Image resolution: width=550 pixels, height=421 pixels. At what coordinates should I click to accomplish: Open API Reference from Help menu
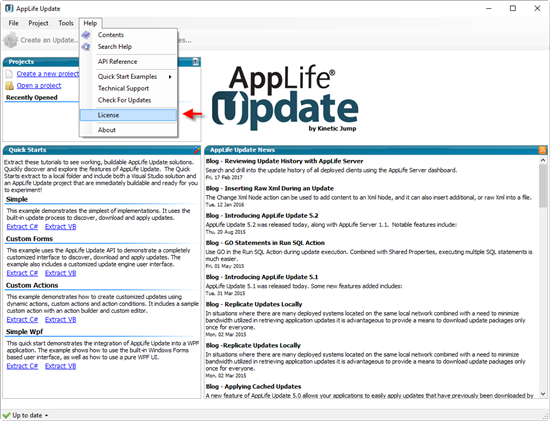tap(128, 61)
